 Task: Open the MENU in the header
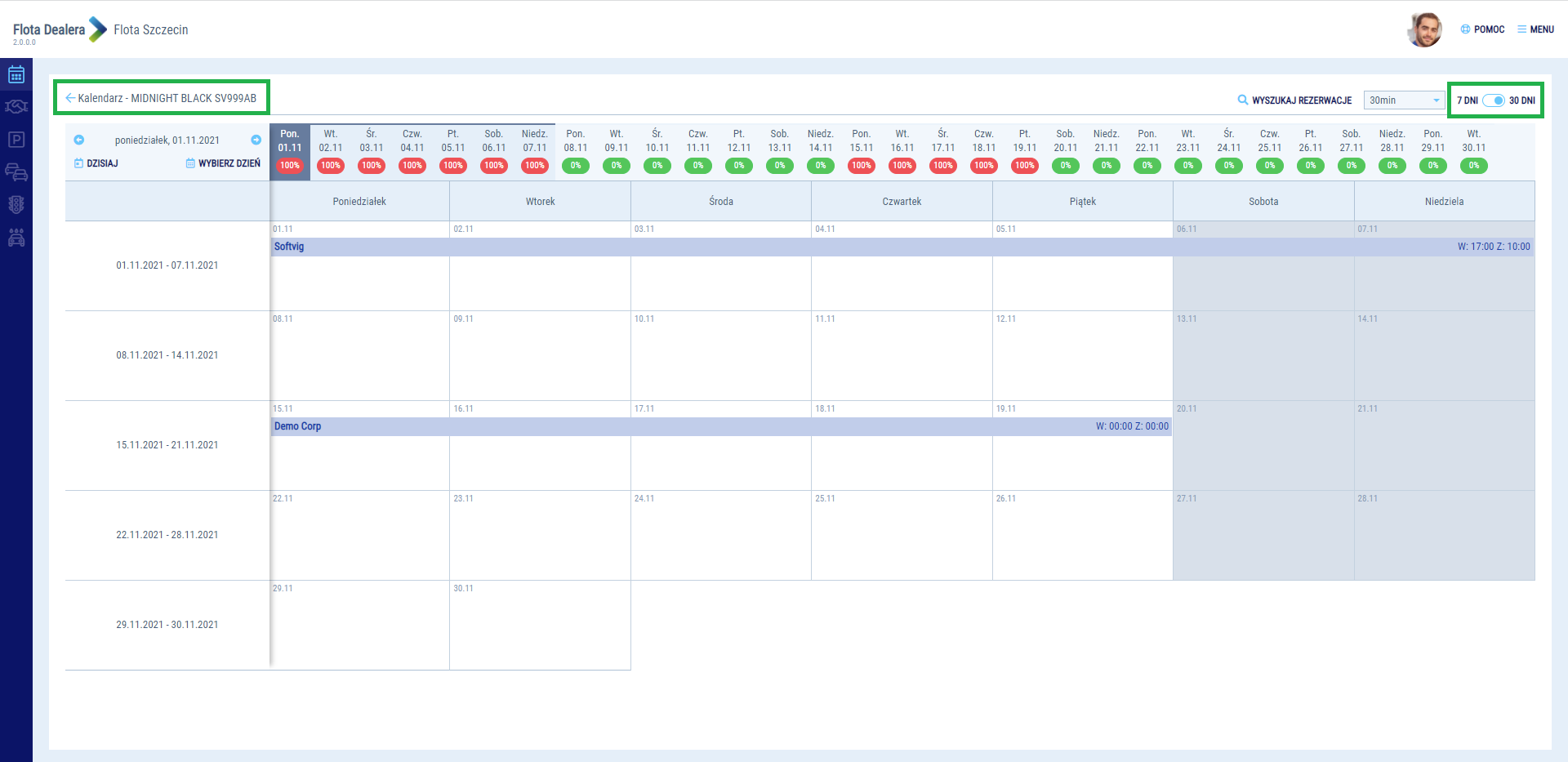coord(1535,29)
